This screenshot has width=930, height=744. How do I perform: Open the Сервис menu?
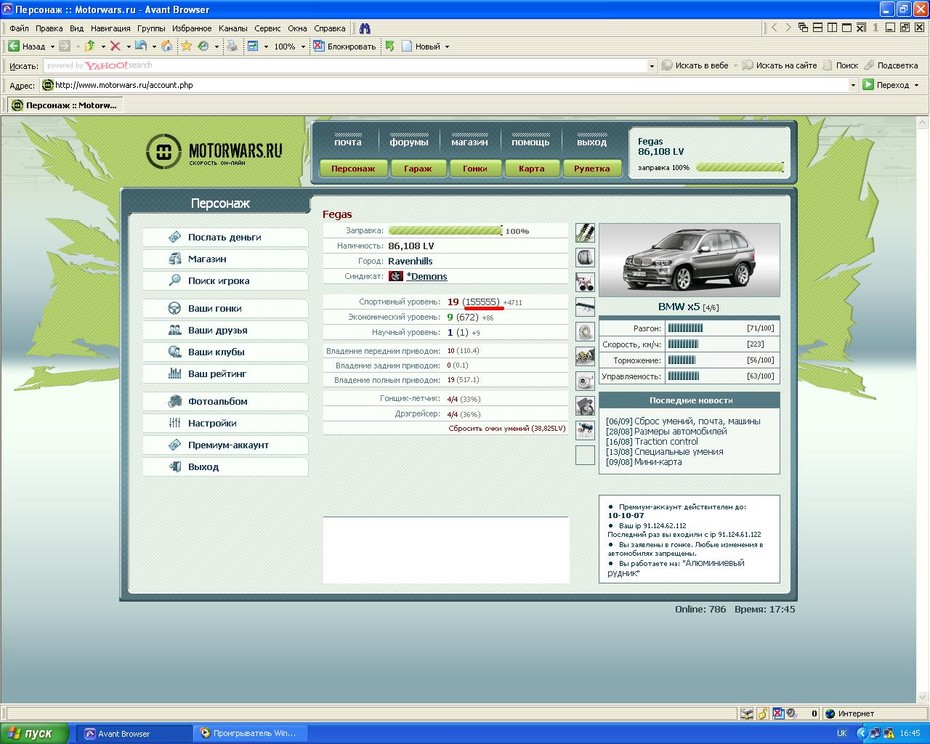pos(267,28)
